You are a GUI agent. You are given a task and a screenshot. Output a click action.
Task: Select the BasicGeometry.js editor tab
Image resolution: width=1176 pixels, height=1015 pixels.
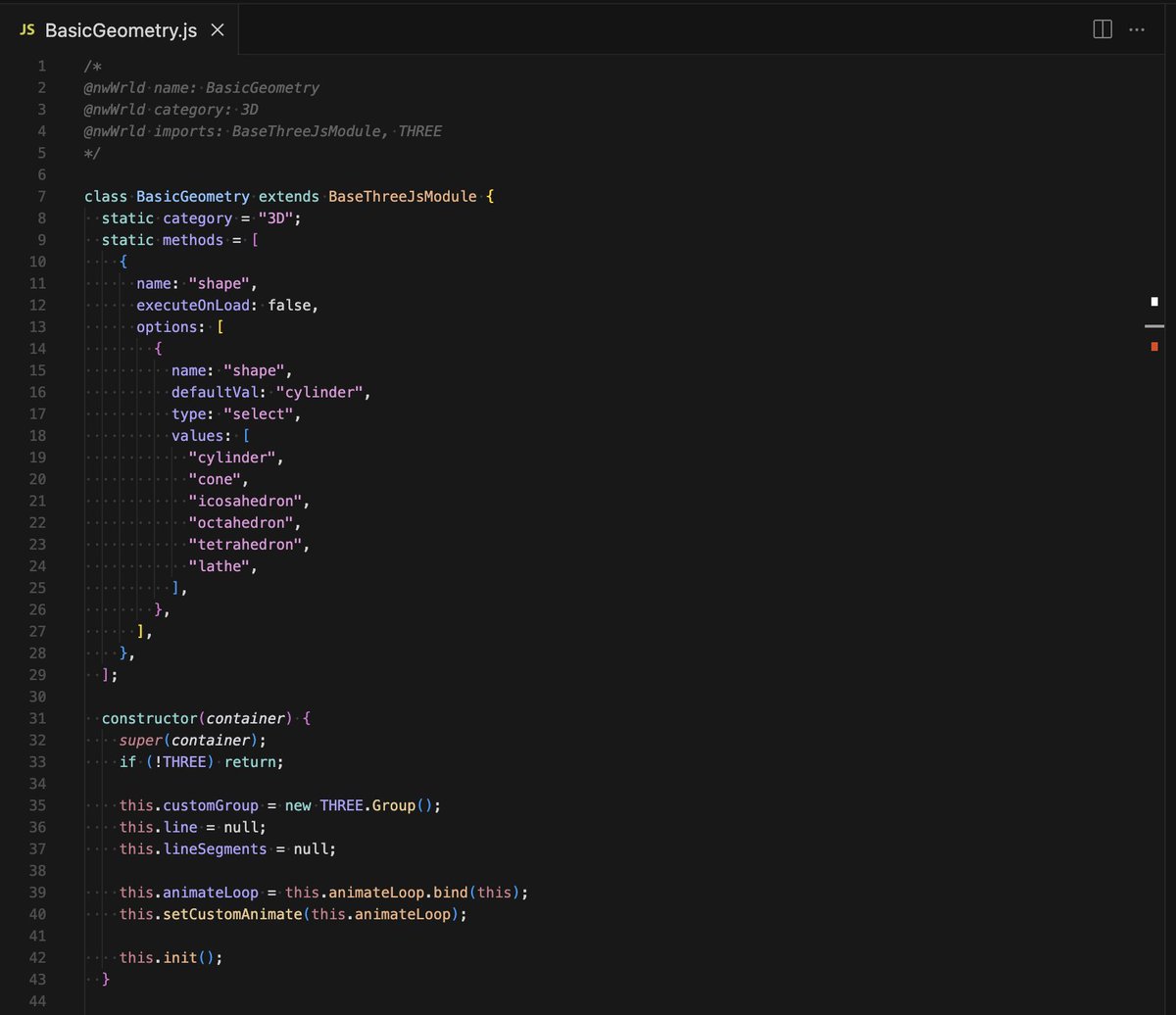pyautogui.click(x=121, y=30)
